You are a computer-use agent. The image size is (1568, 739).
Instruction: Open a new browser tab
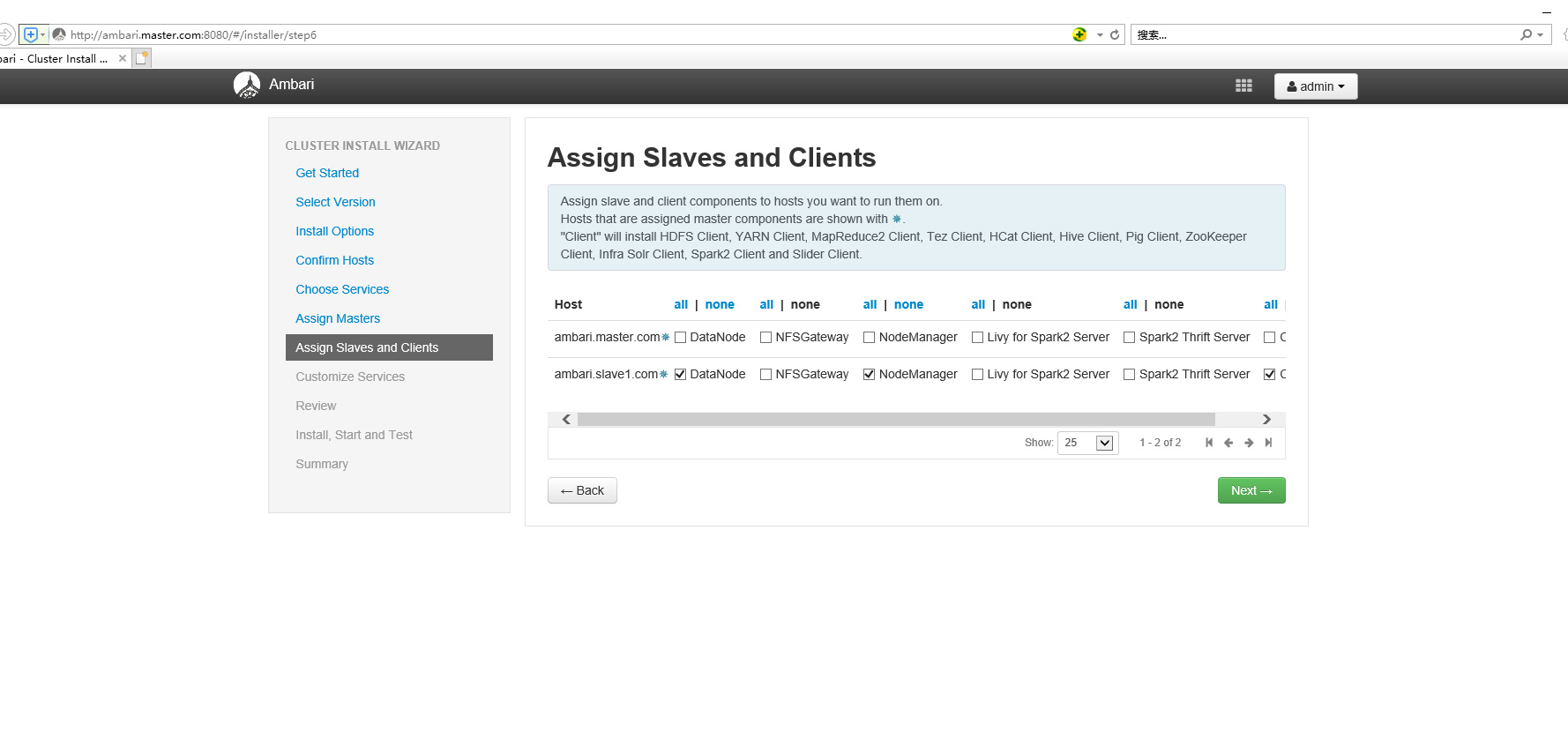pyautogui.click(x=142, y=58)
